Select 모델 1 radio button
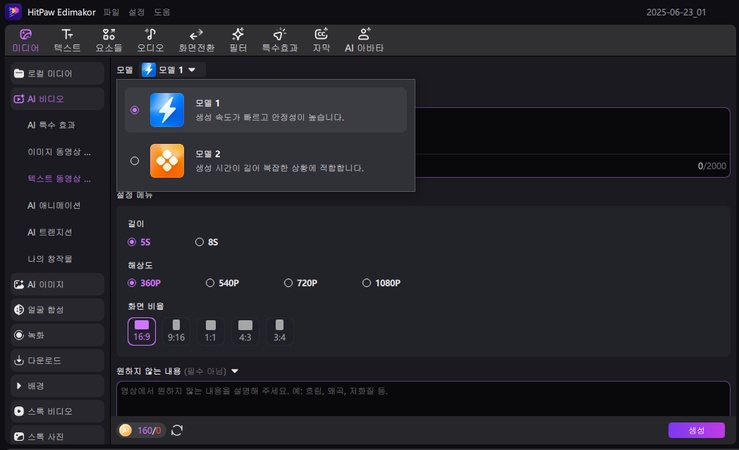739x450 pixels. pyautogui.click(x=134, y=110)
